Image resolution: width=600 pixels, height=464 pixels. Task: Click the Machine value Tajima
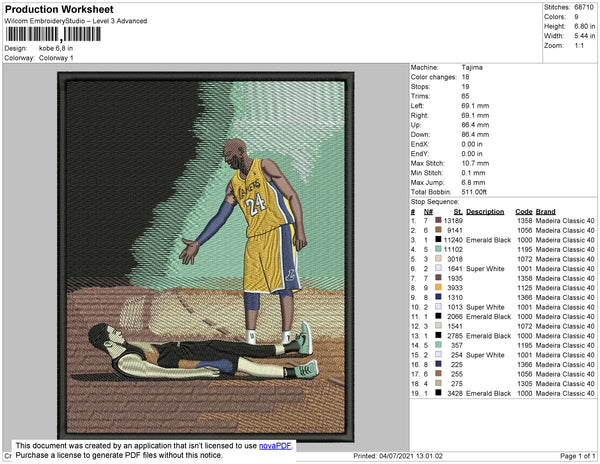click(472, 67)
